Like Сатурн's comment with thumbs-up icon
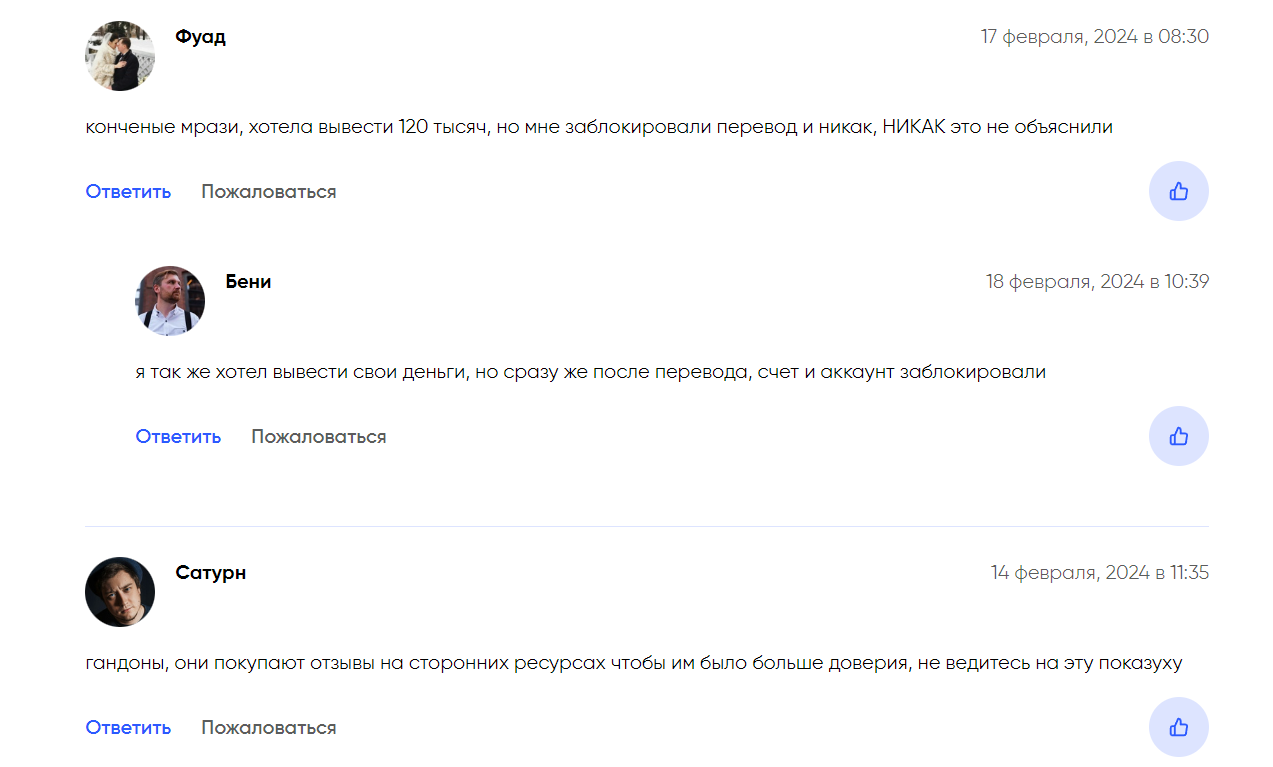The width and height of the screenshot is (1273, 767). coord(1178,727)
